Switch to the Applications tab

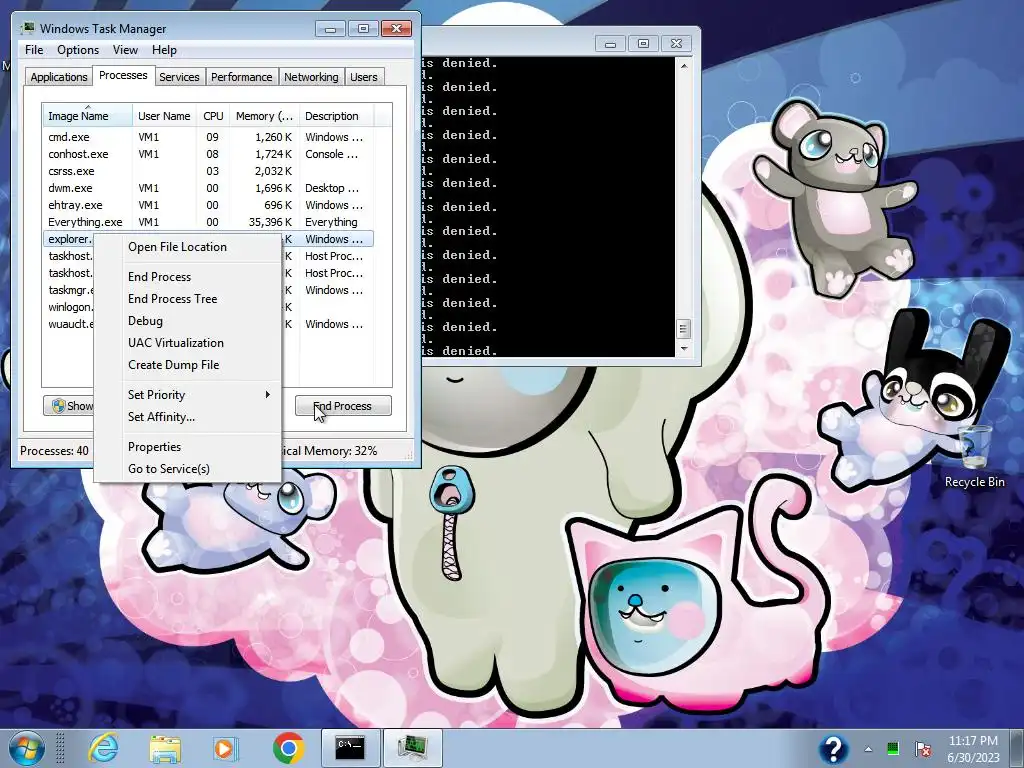[x=59, y=76]
